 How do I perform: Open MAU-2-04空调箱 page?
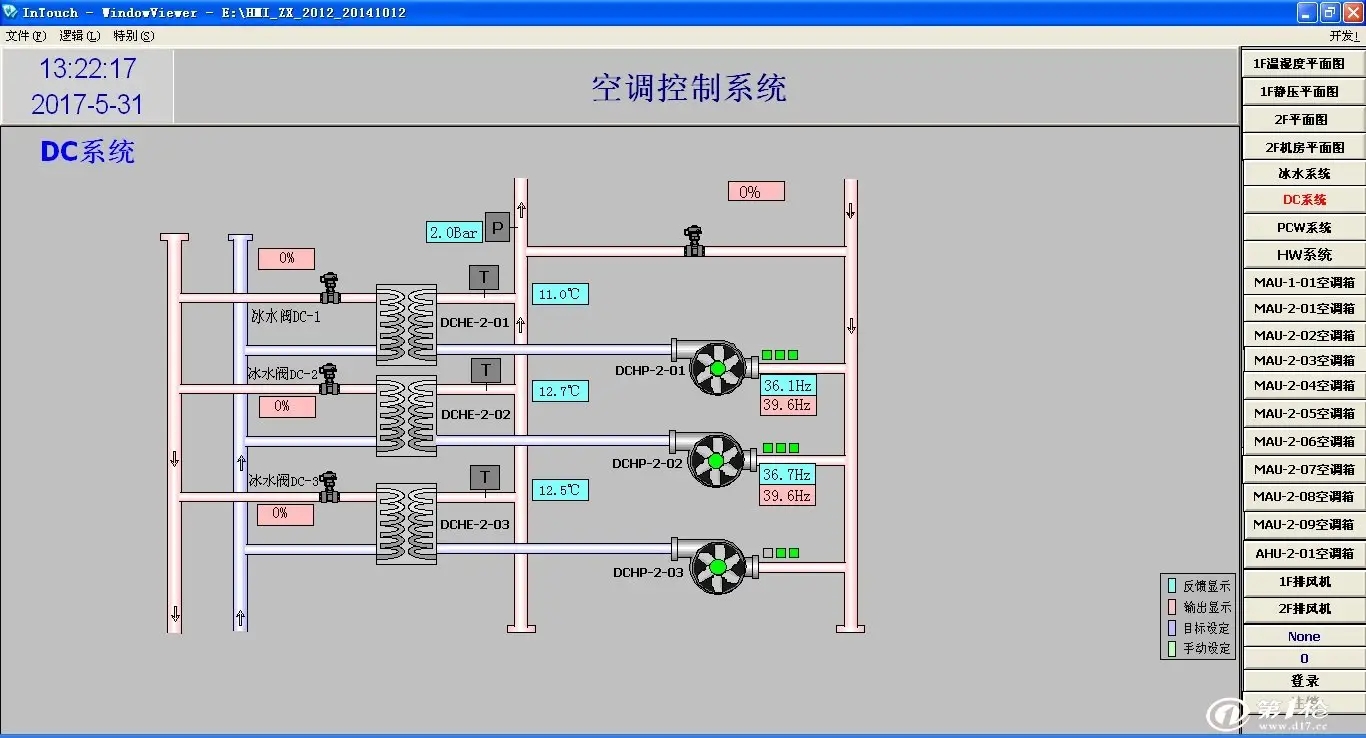click(x=1304, y=385)
